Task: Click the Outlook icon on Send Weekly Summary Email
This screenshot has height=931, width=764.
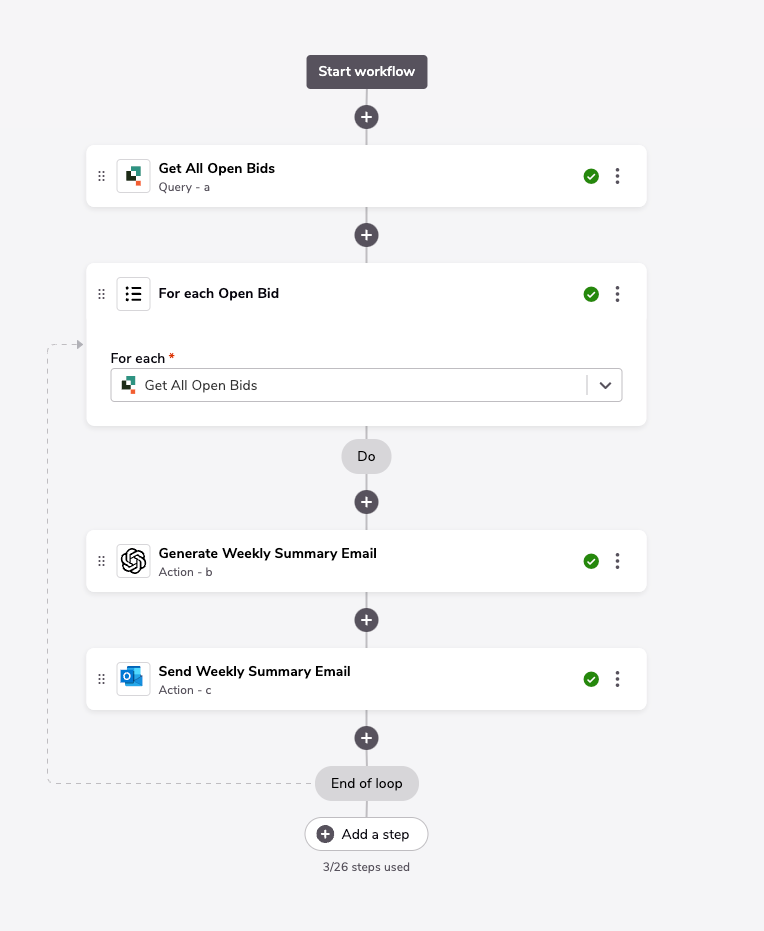Action: tap(133, 679)
